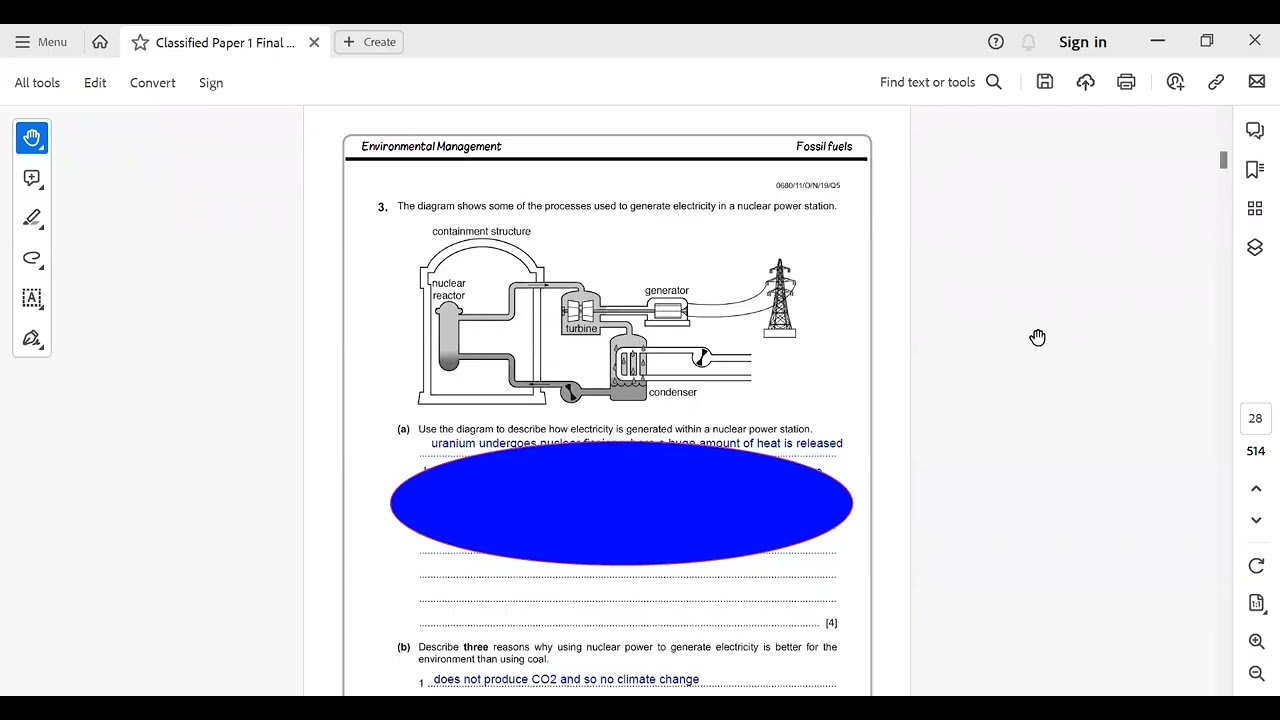Image resolution: width=1280 pixels, height=720 pixels.
Task: Open the Sign menu
Action: tap(211, 83)
